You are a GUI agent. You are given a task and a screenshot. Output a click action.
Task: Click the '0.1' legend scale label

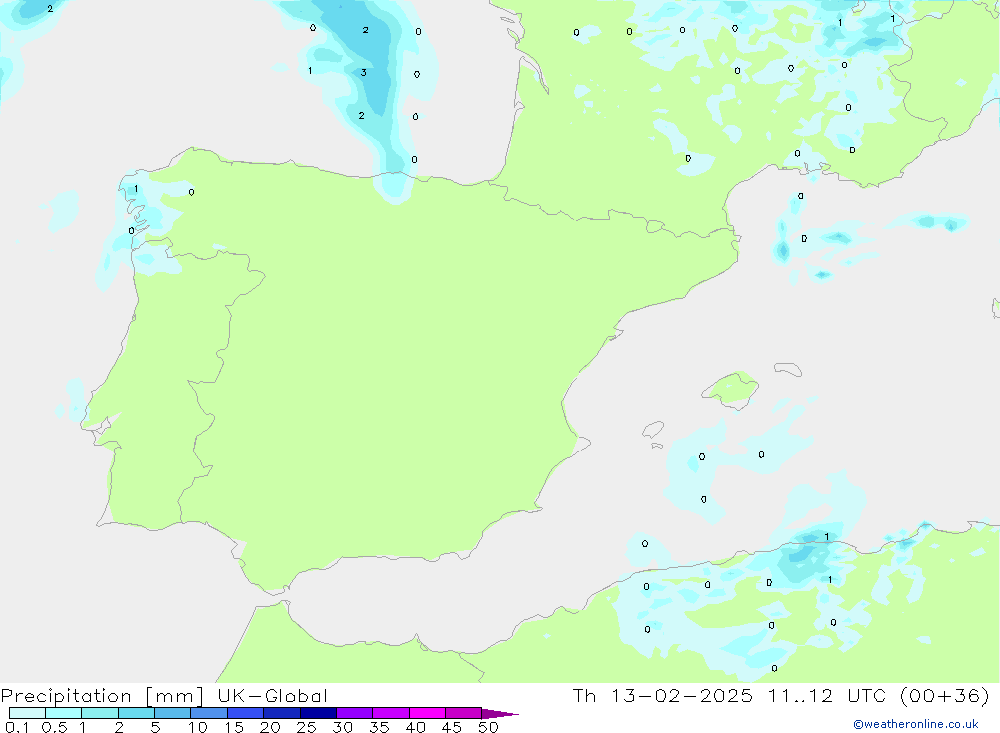click(x=17, y=727)
